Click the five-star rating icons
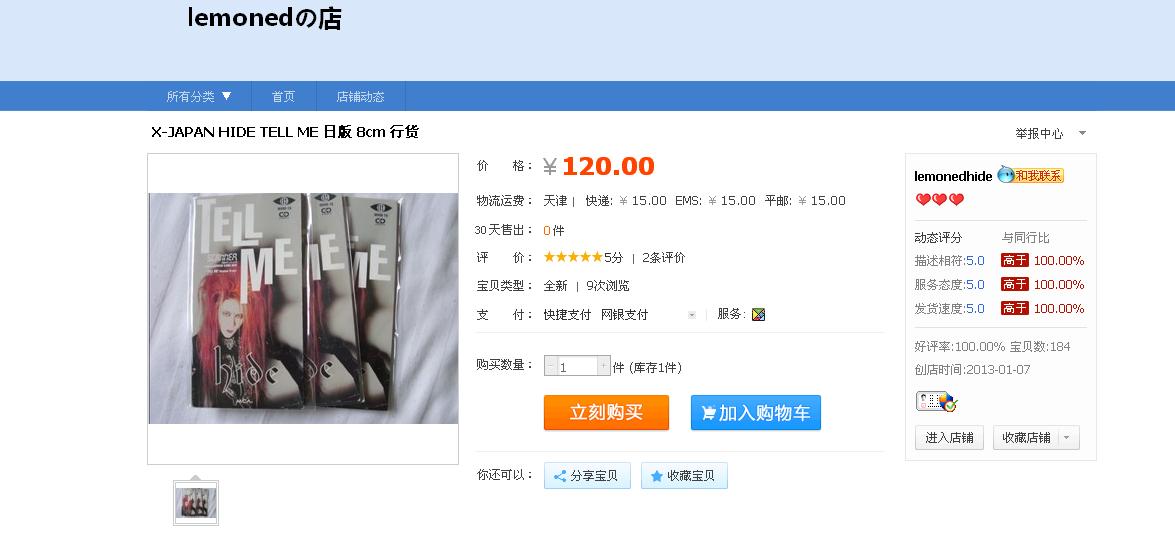This screenshot has height=533, width=1175. tap(573, 257)
